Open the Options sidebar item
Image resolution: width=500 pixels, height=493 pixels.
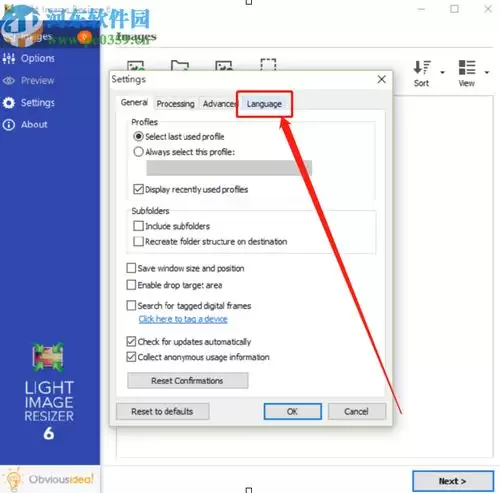point(28,58)
